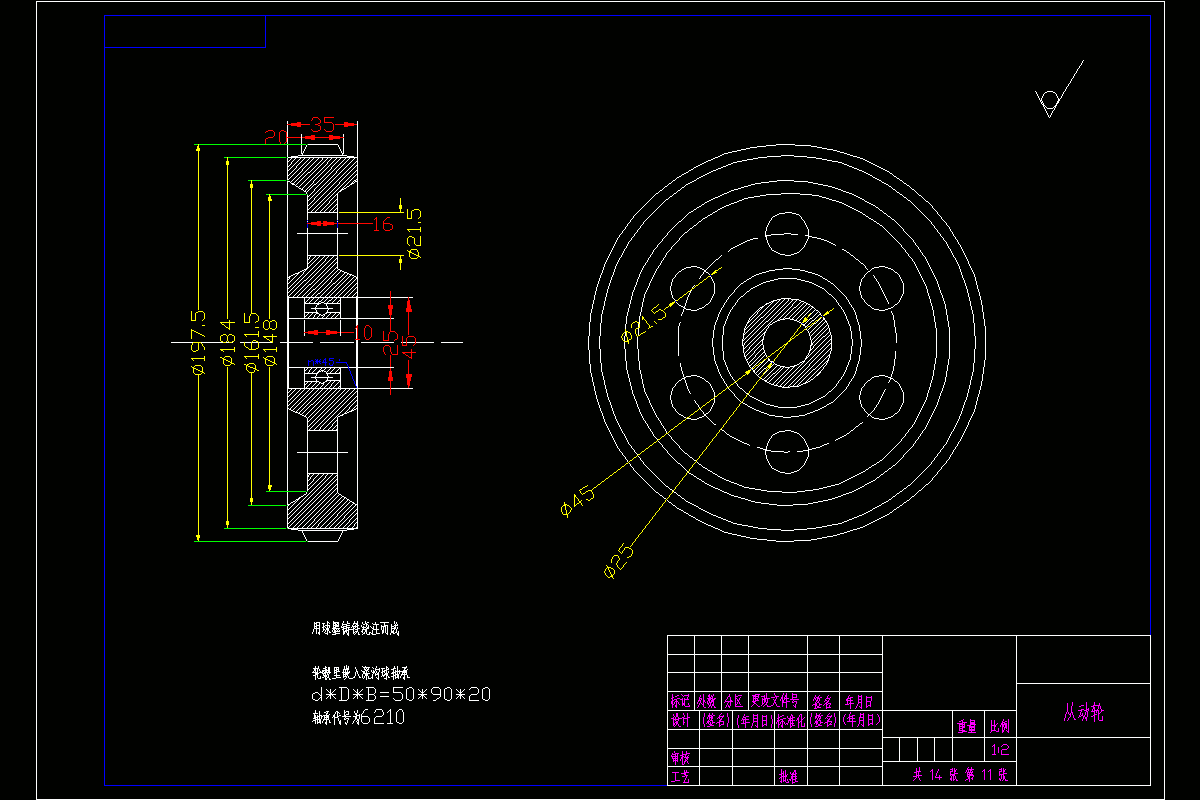Click the 审核 cell in title block

pyautogui.click(x=681, y=757)
